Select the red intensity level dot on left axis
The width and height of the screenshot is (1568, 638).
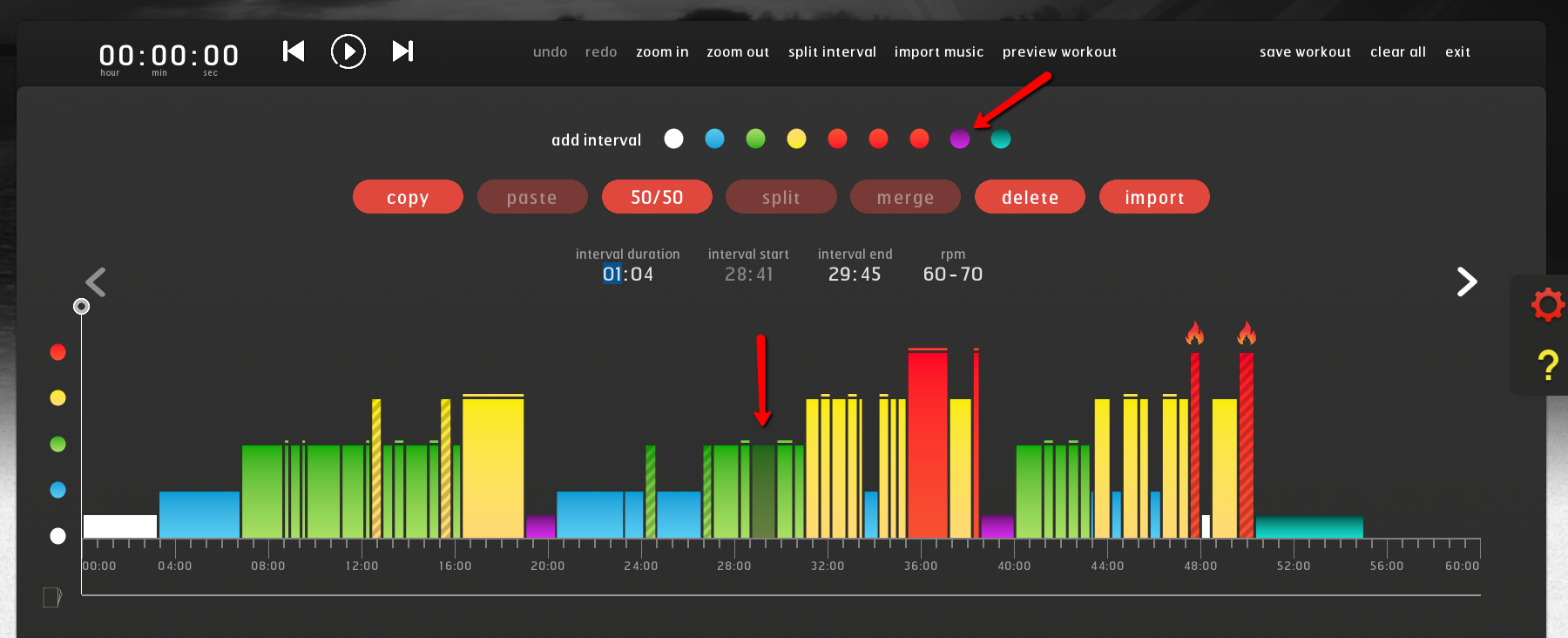click(58, 352)
